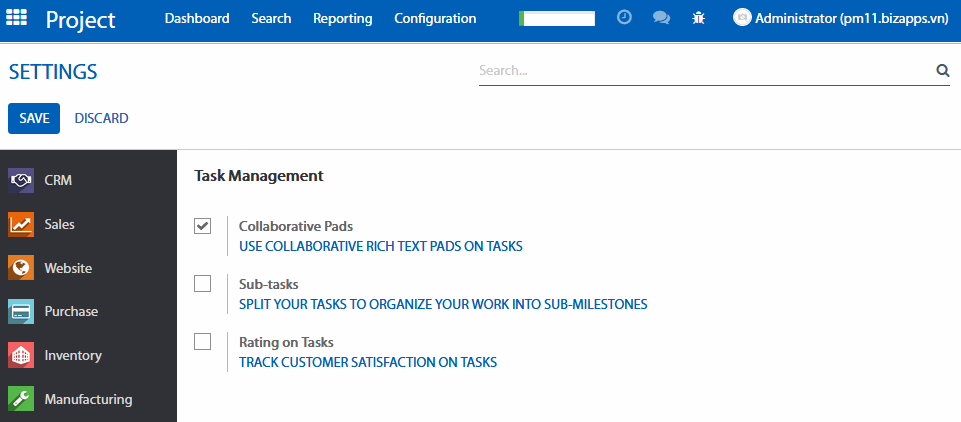Screen dimensions: 961x422
Task: Open the apps grid menu icon
Action: click(19, 18)
